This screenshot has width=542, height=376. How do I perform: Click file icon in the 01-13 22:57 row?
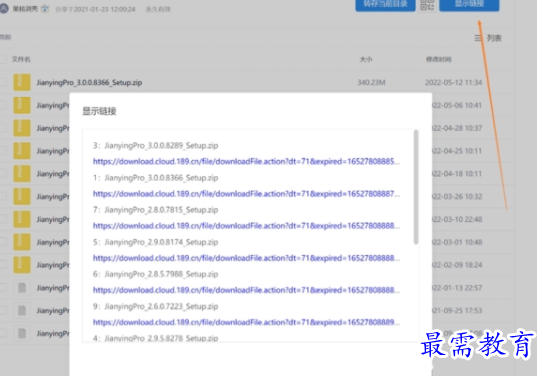(22, 288)
